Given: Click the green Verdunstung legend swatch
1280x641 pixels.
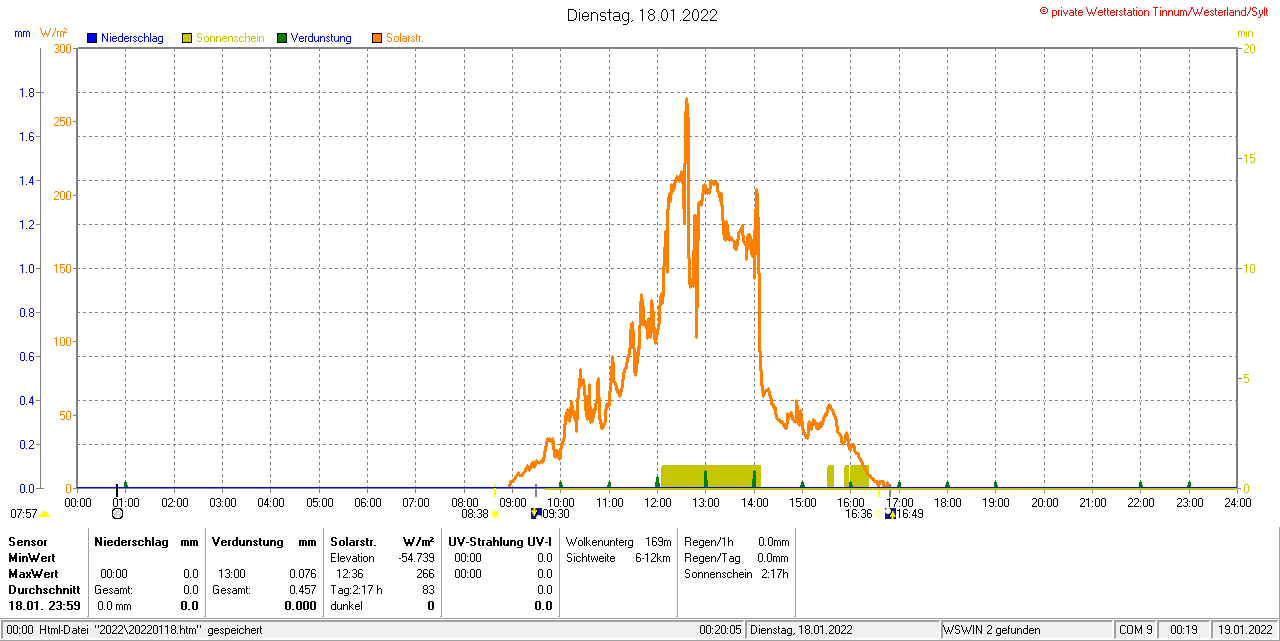Looking at the screenshot, I should (x=282, y=38).
